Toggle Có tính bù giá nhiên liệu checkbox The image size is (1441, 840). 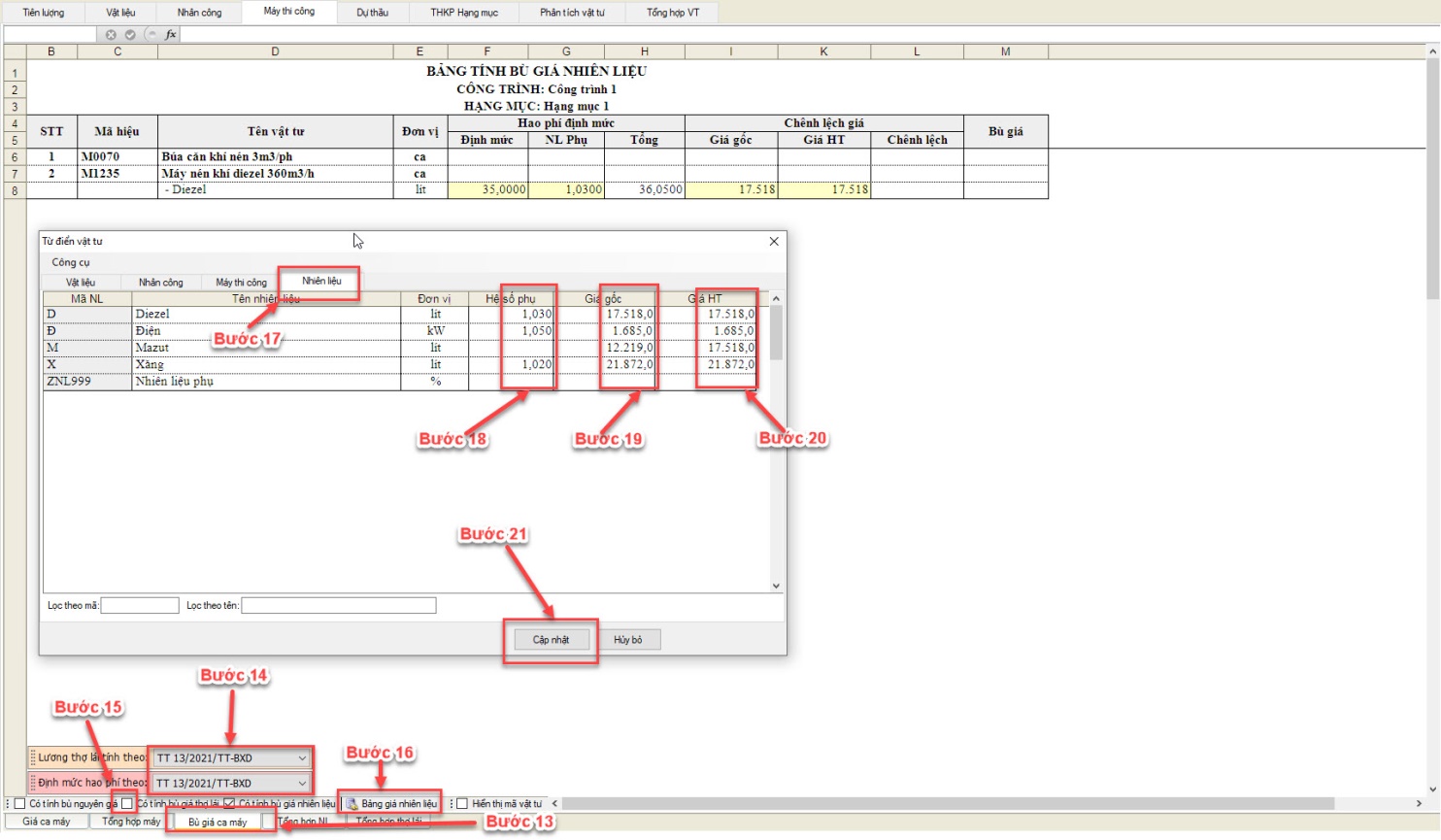coord(229,803)
